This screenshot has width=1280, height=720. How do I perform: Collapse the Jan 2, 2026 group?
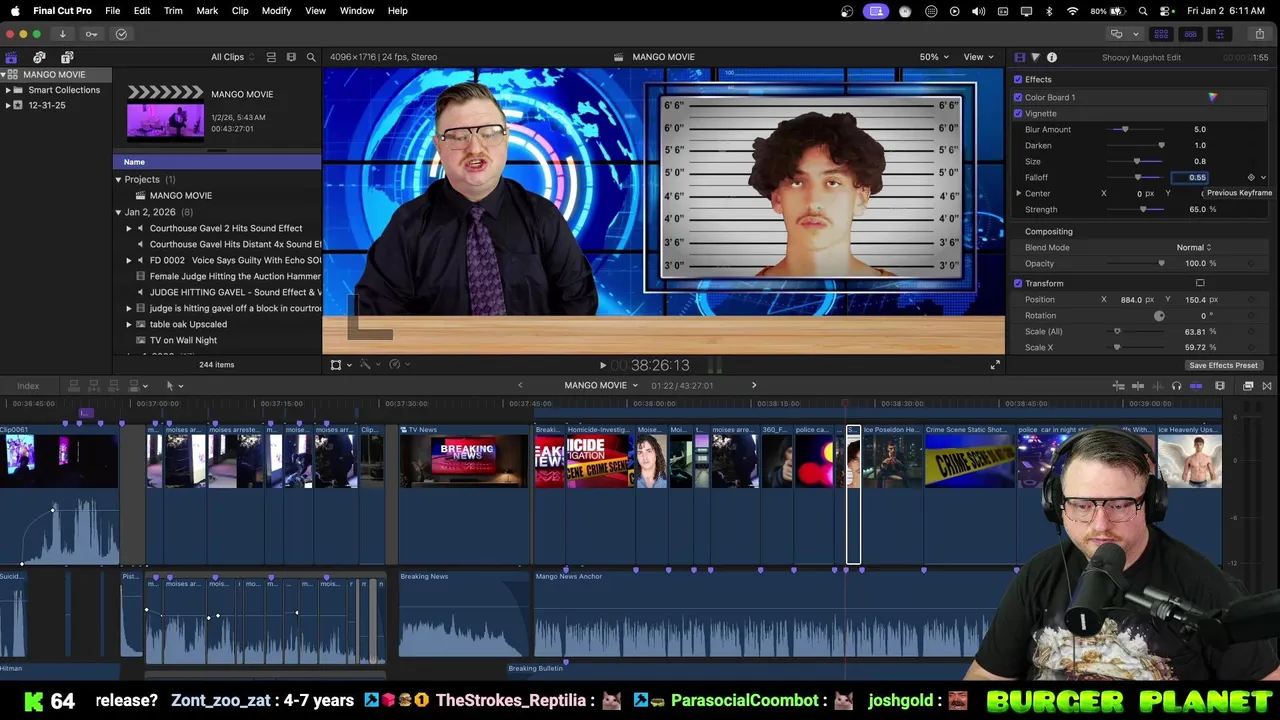(x=118, y=212)
